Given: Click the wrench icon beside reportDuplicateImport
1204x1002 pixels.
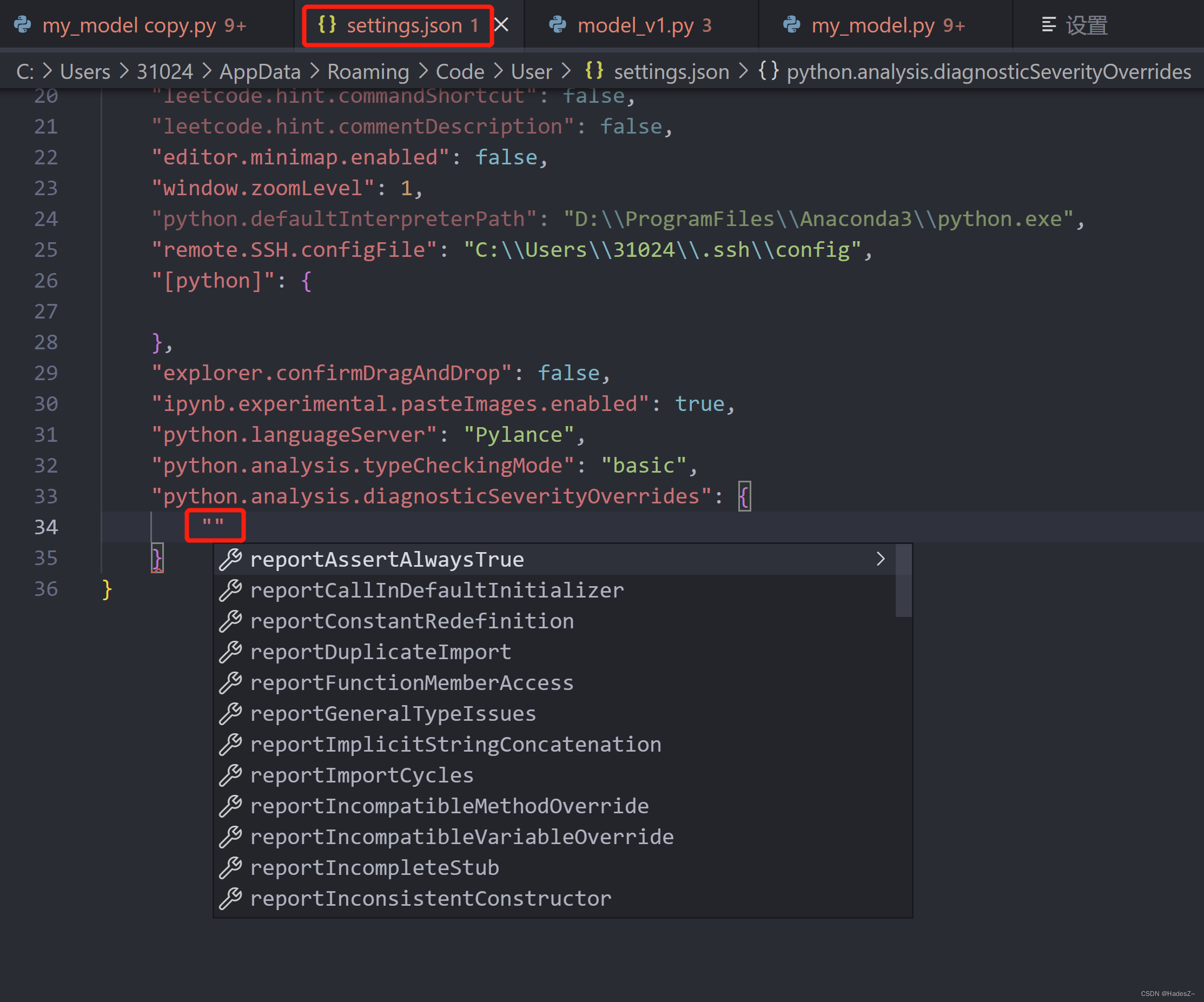Looking at the screenshot, I should click(231, 652).
